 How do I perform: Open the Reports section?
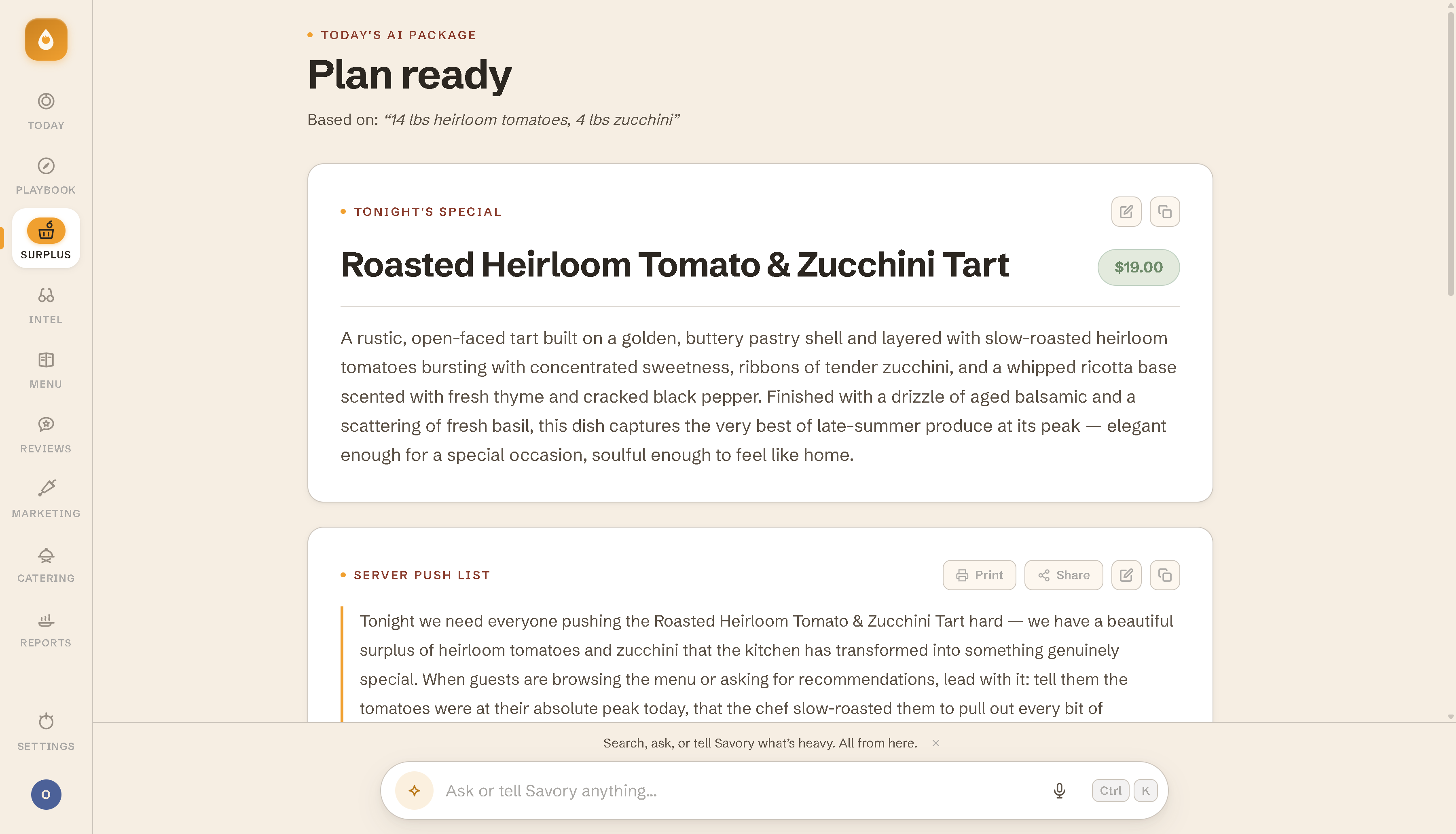pyautogui.click(x=46, y=629)
